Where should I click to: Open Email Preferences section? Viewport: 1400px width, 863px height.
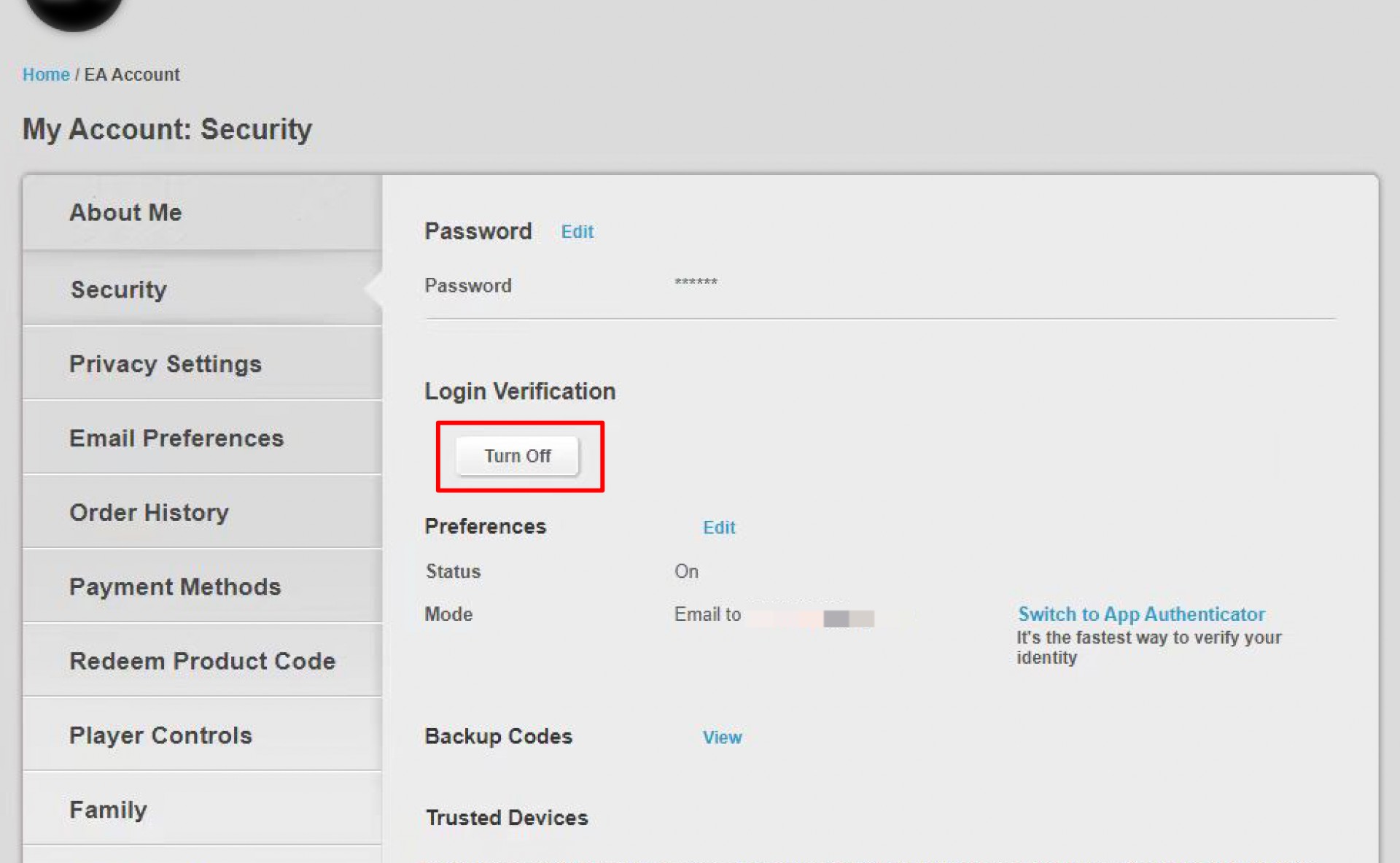pyautogui.click(x=202, y=438)
